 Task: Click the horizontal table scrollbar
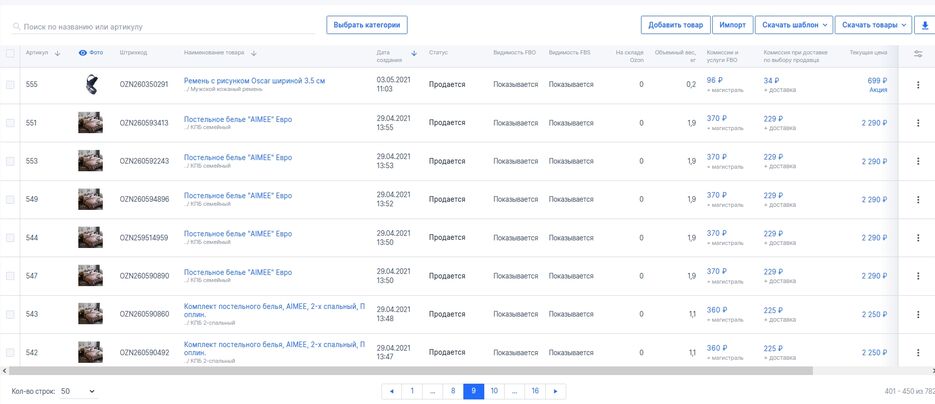410,371
